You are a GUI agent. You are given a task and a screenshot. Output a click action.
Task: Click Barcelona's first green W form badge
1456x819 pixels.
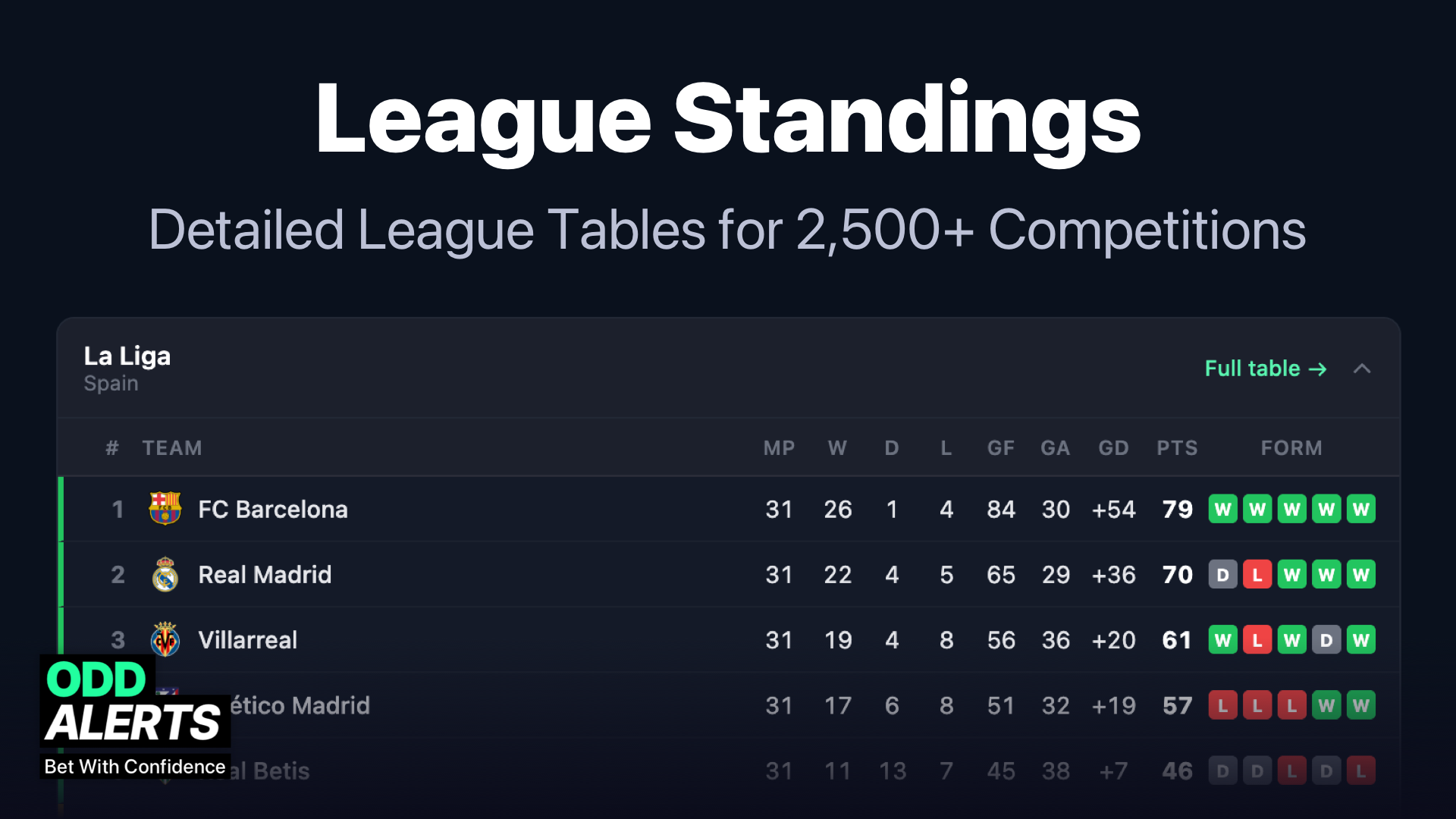point(1222,509)
